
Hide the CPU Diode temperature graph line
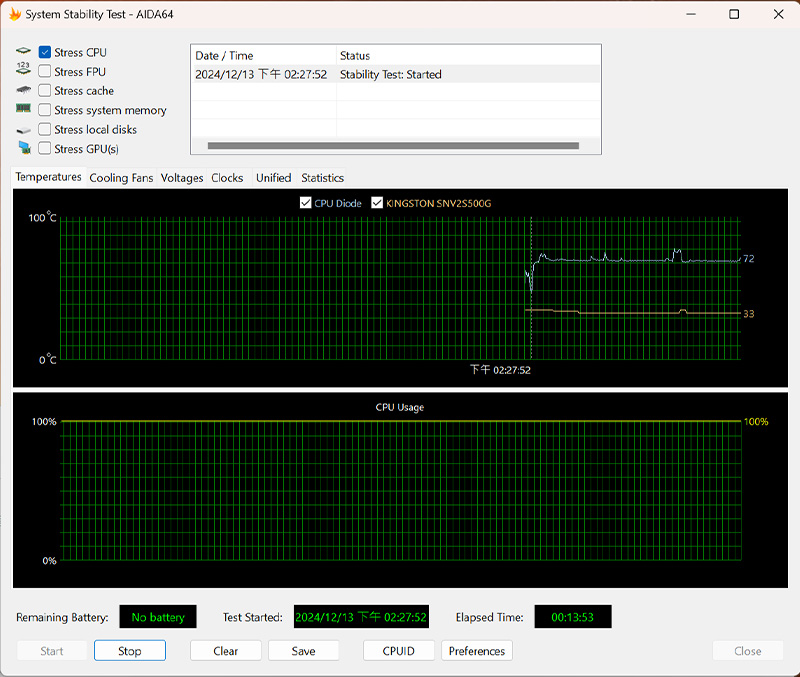pos(306,203)
